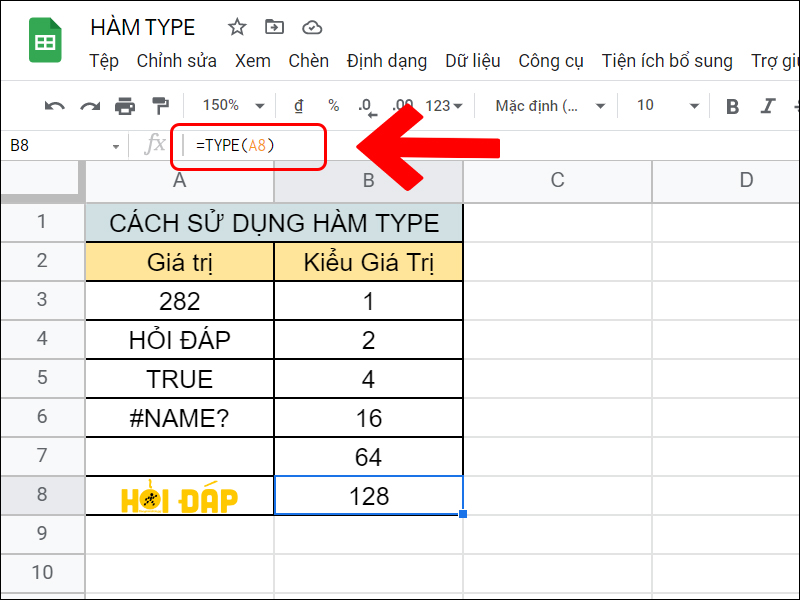Viewport: 800px width, 600px height.
Task: Select column D header
Action: [727, 181]
